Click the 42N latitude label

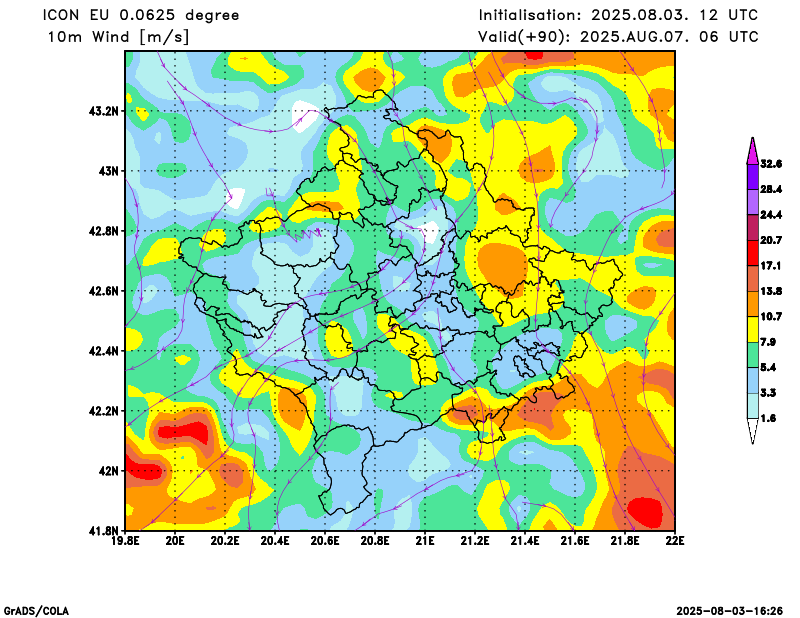pyautogui.click(x=108, y=471)
